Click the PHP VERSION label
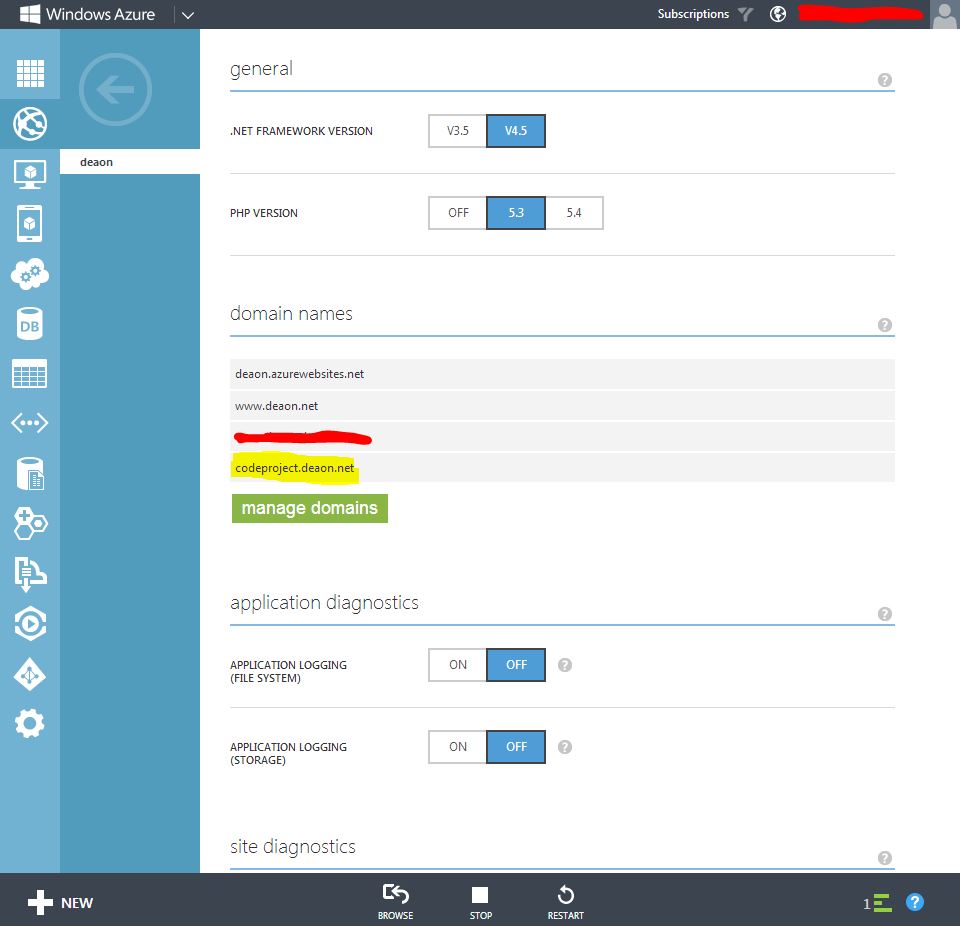The width and height of the screenshot is (960, 926). click(264, 213)
